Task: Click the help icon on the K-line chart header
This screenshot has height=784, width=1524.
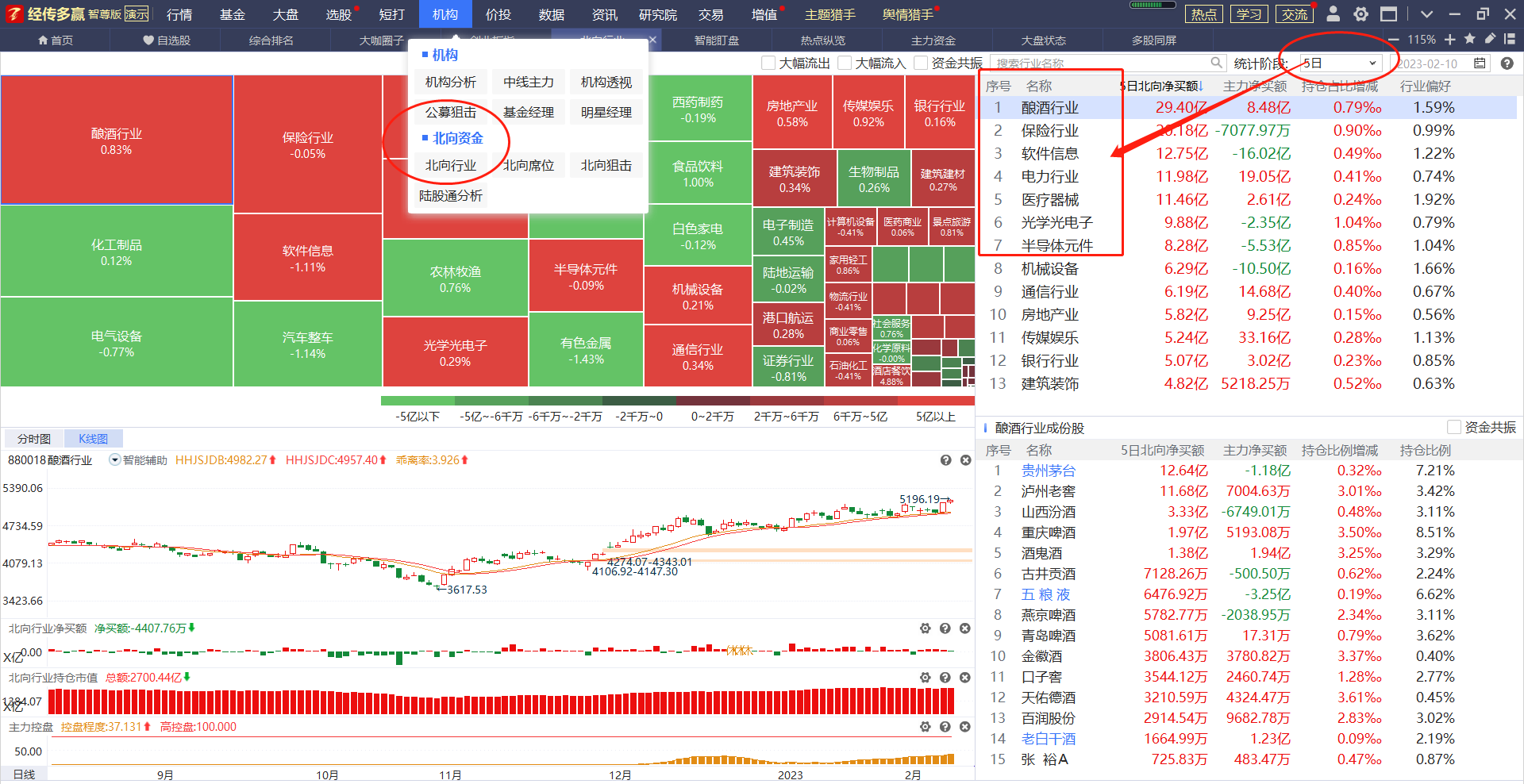Action: click(945, 460)
